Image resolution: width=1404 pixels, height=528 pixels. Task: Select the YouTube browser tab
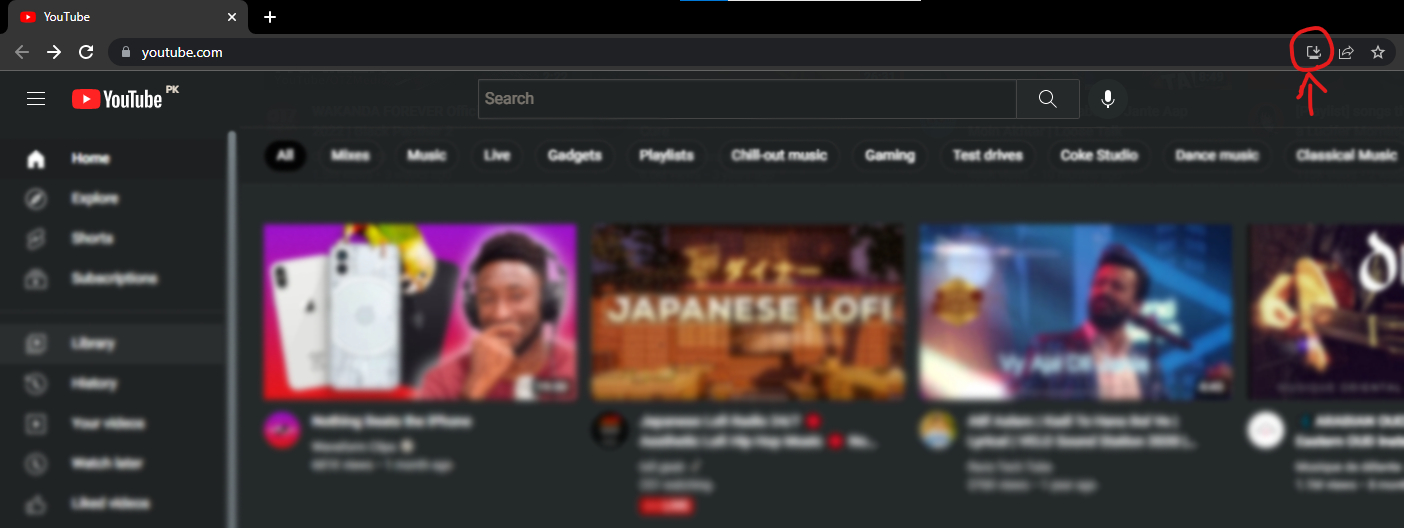(127, 17)
